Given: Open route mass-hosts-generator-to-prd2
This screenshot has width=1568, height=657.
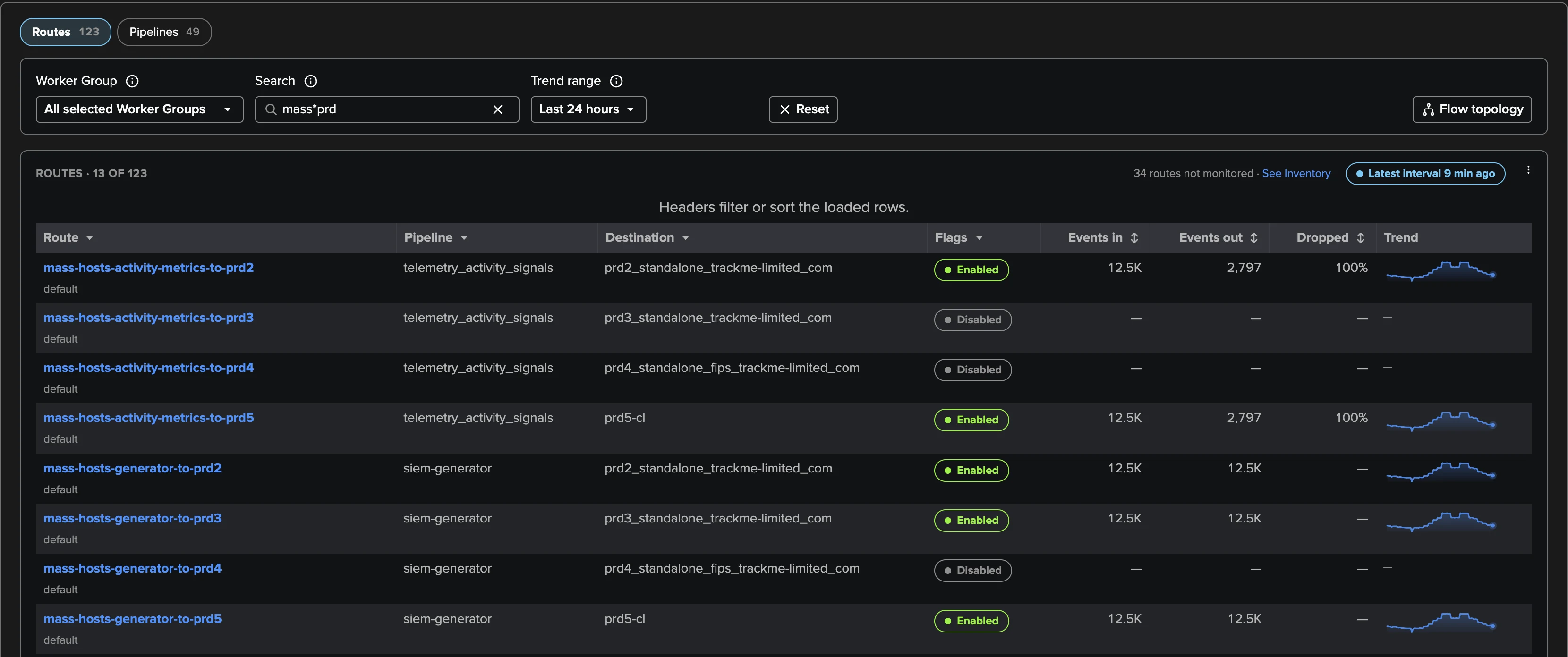Looking at the screenshot, I should pos(132,468).
